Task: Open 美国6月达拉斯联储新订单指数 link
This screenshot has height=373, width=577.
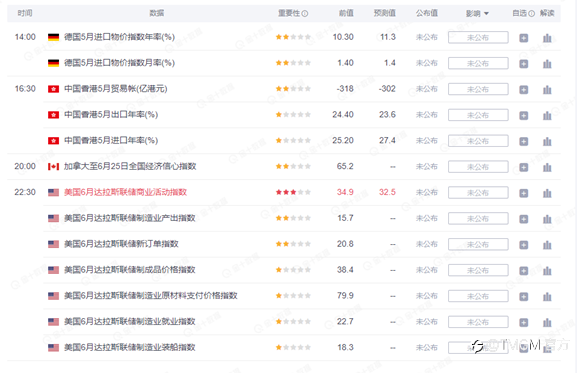Action: coord(121,244)
